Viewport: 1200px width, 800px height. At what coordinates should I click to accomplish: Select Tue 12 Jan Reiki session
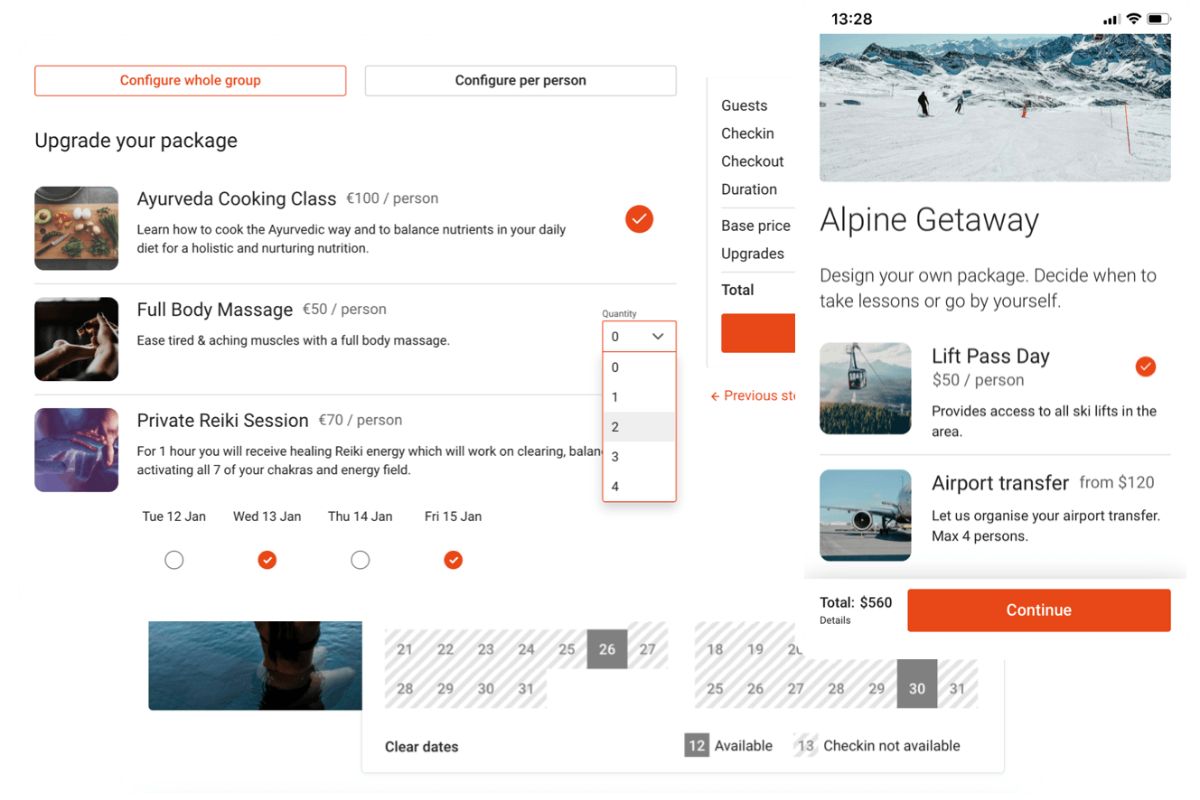click(174, 560)
